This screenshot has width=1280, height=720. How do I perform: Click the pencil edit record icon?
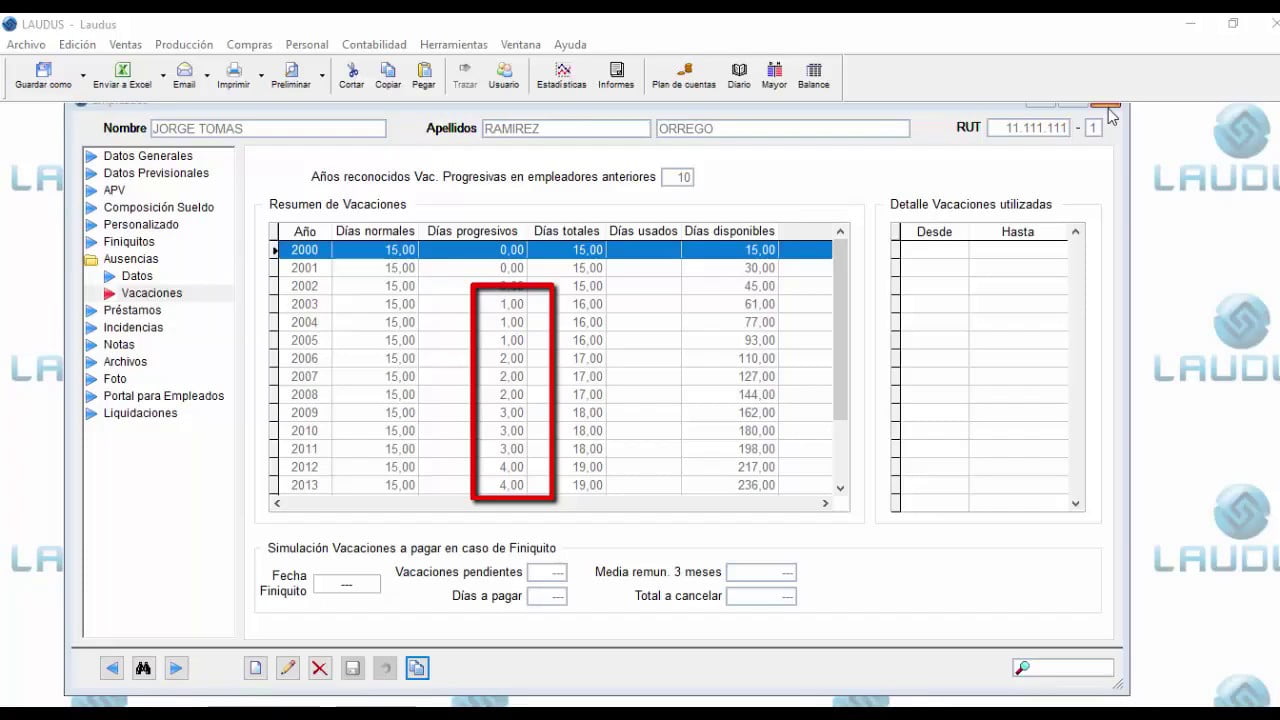[288, 668]
